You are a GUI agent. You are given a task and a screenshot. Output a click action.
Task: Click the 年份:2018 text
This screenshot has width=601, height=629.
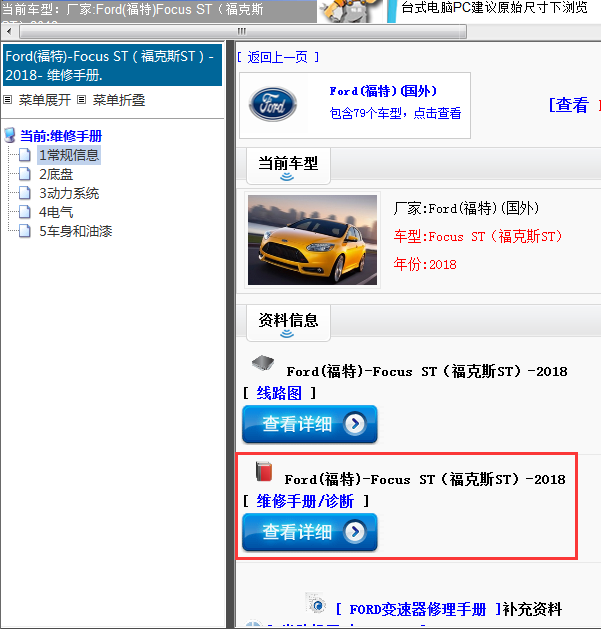(425, 264)
